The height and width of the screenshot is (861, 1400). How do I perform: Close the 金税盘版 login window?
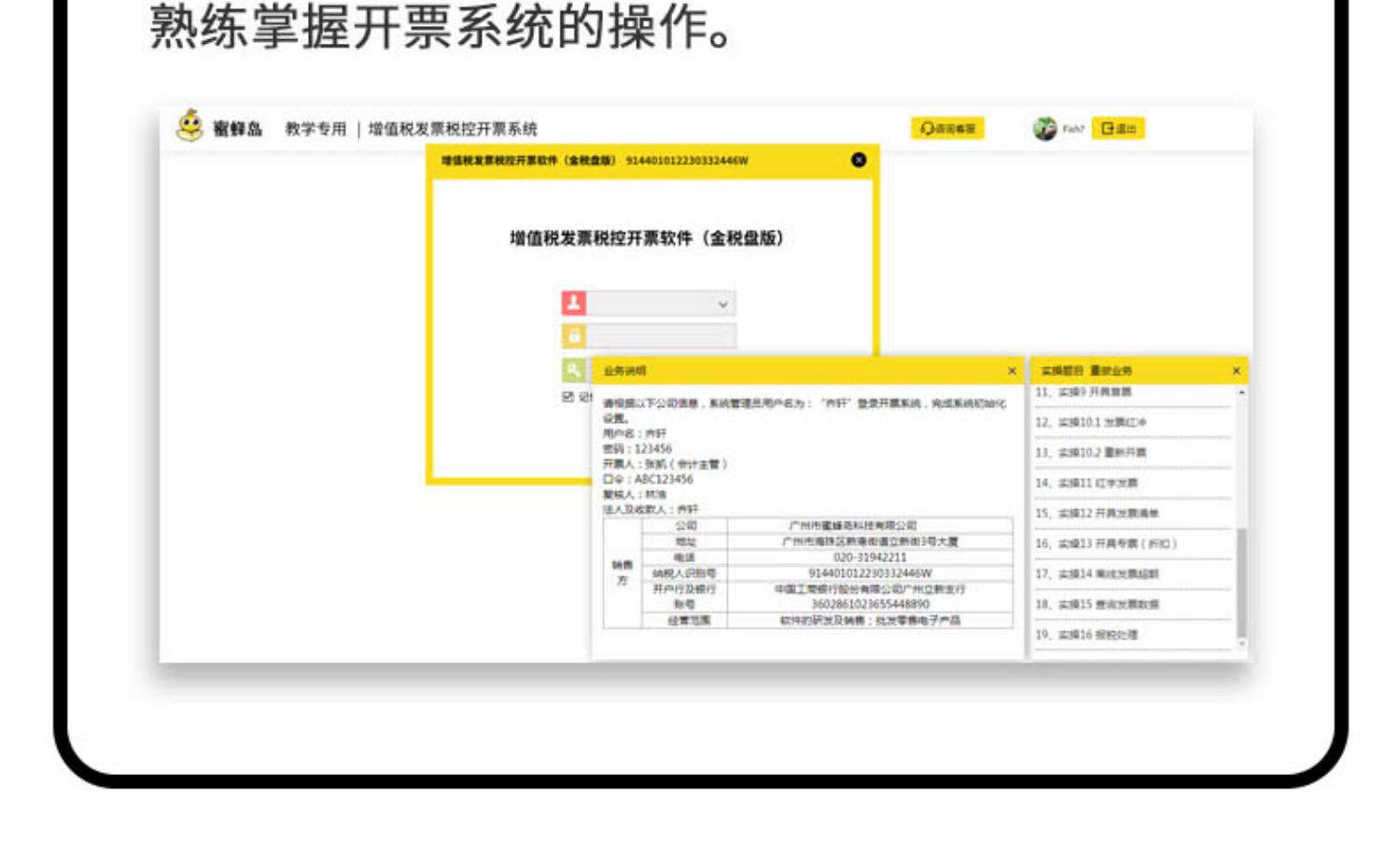point(859,160)
